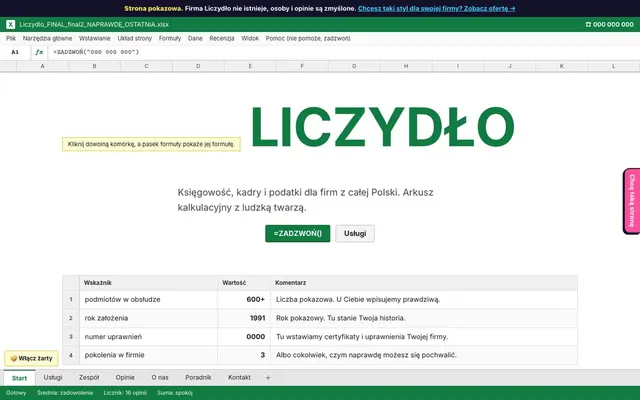Follow the 'Zobacz ofertę' link in top banner
This screenshot has width=640, height=400.
click(x=436, y=8)
